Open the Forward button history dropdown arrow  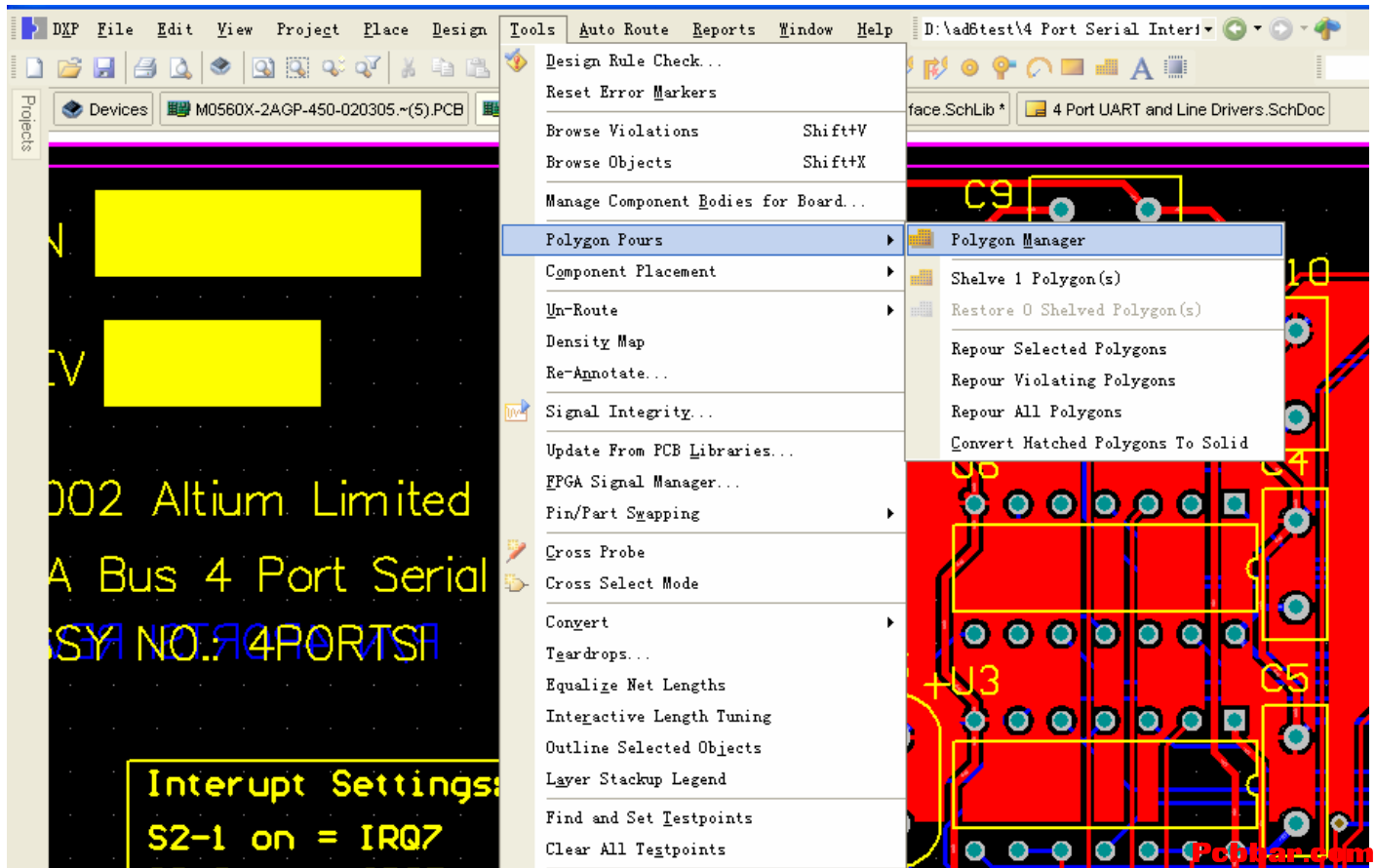pyautogui.click(x=1304, y=29)
